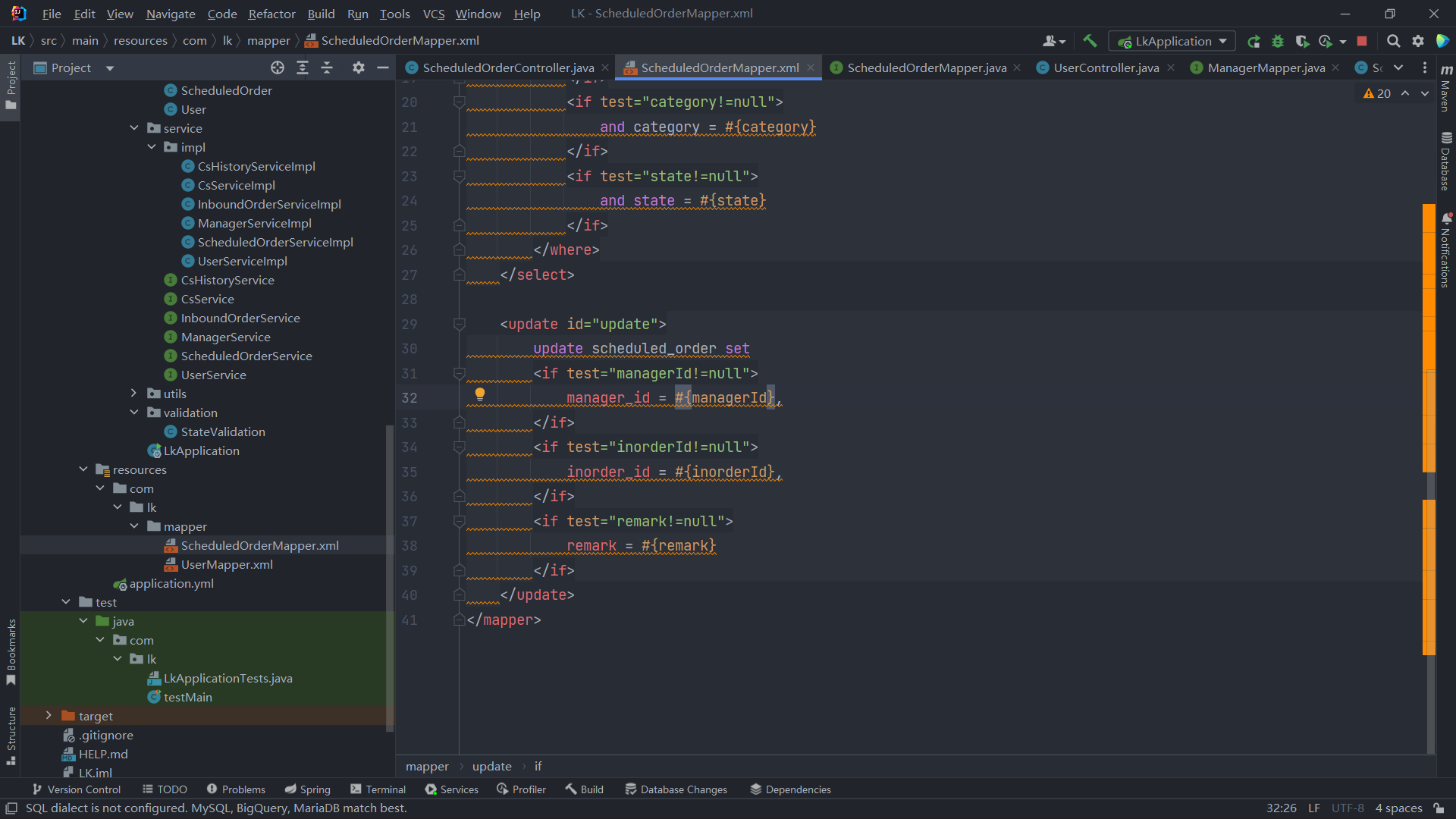This screenshot has width=1456, height=819.
Task: Toggle the Bookmarks tool window
Action: coord(11,652)
